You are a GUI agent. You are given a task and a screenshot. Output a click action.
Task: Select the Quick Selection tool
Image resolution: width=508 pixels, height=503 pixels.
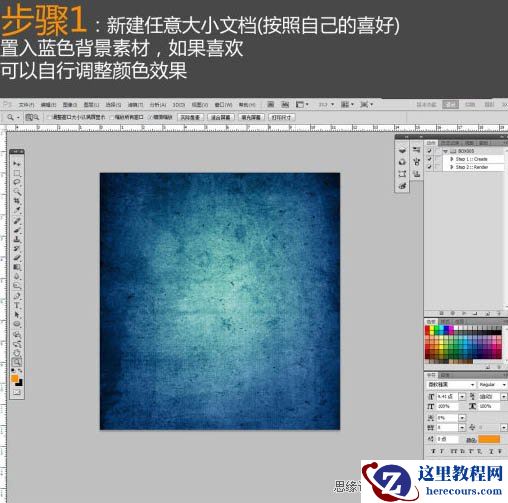click(x=17, y=192)
